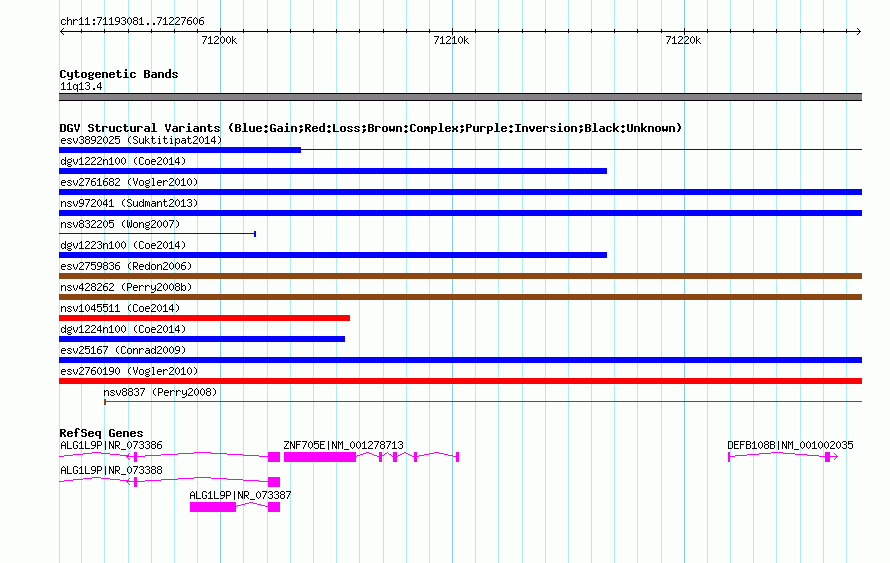Click the left arrowhead of the ruler
The height and width of the screenshot is (563, 890).
(62, 32)
